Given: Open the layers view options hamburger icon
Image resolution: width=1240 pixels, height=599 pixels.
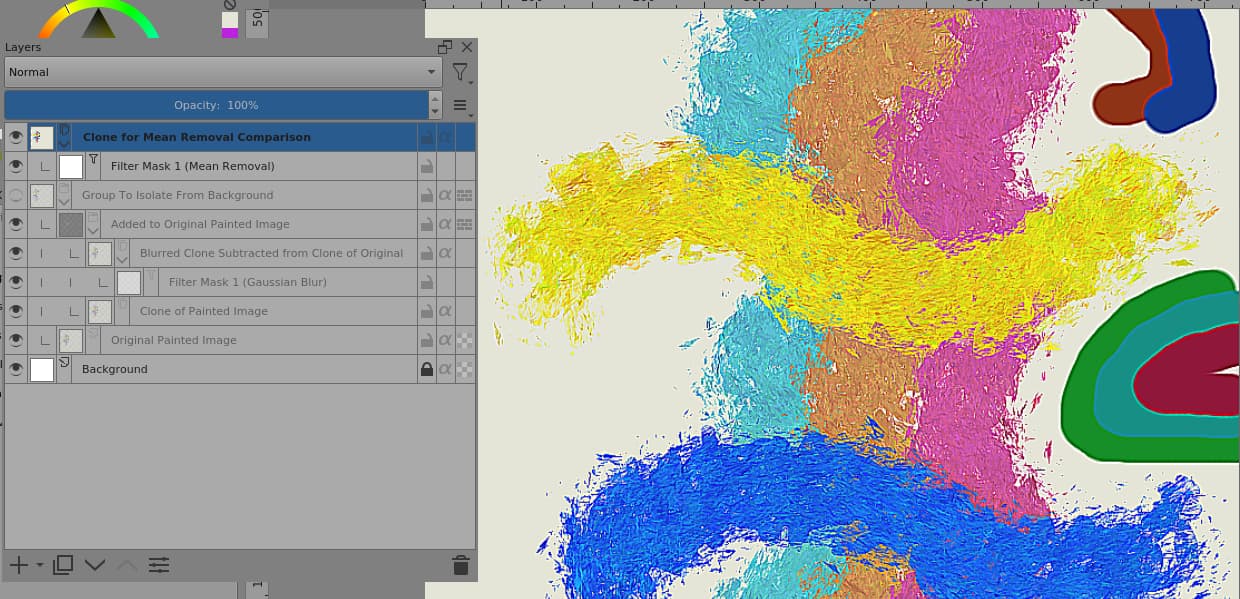Looking at the screenshot, I should pos(460,105).
